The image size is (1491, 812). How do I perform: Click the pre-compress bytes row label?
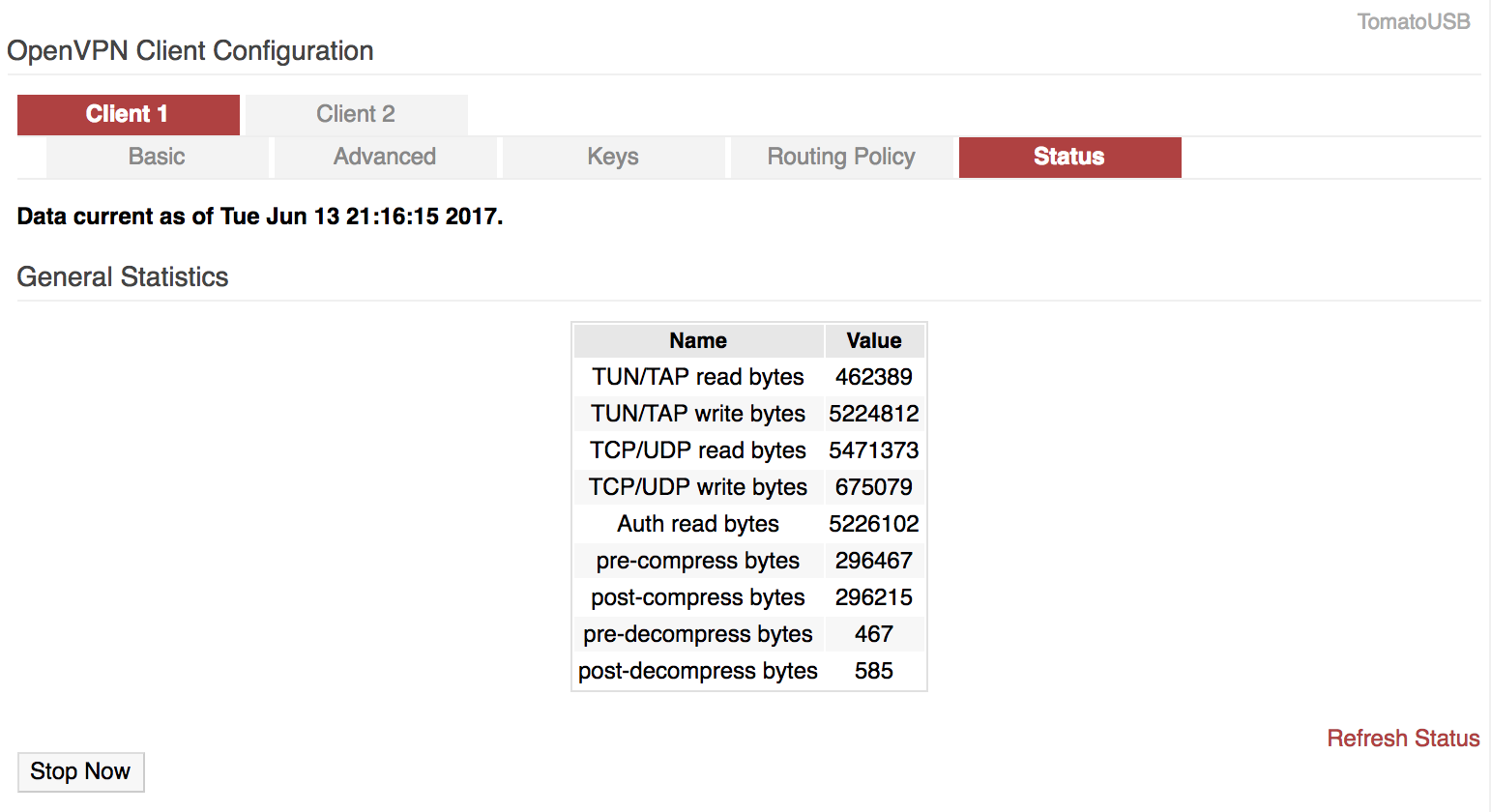(698, 561)
